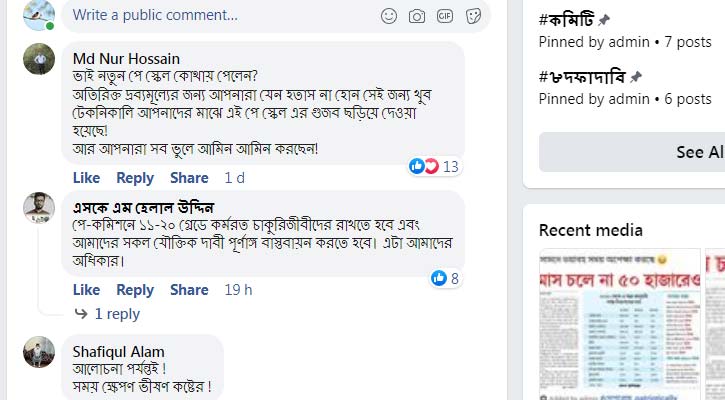View the 8 likes on Helal's comment
Screen dimensions: 725x400
(446, 278)
